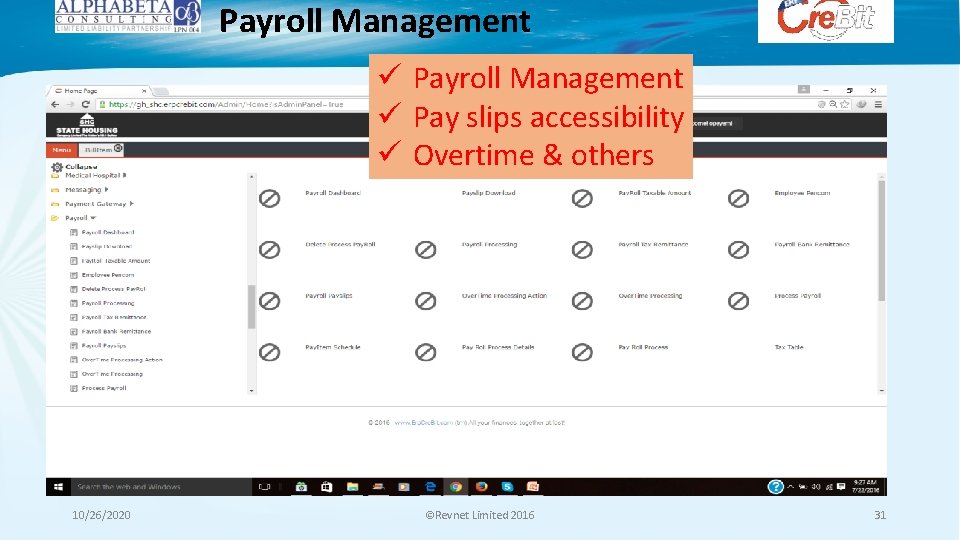The width and height of the screenshot is (960, 540).
Task: Click the Payroll Dashboard icon in the main panel
Action: pyautogui.click(x=269, y=198)
